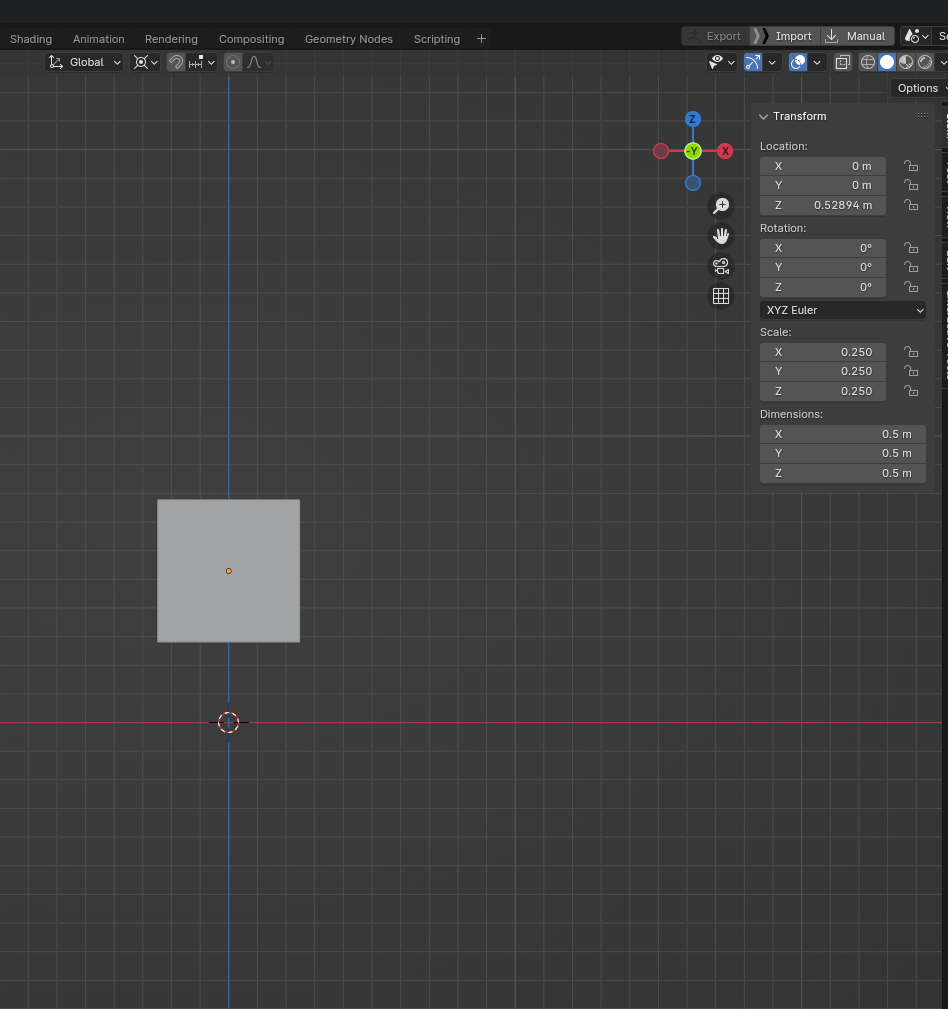Lock the X location property

point(911,166)
